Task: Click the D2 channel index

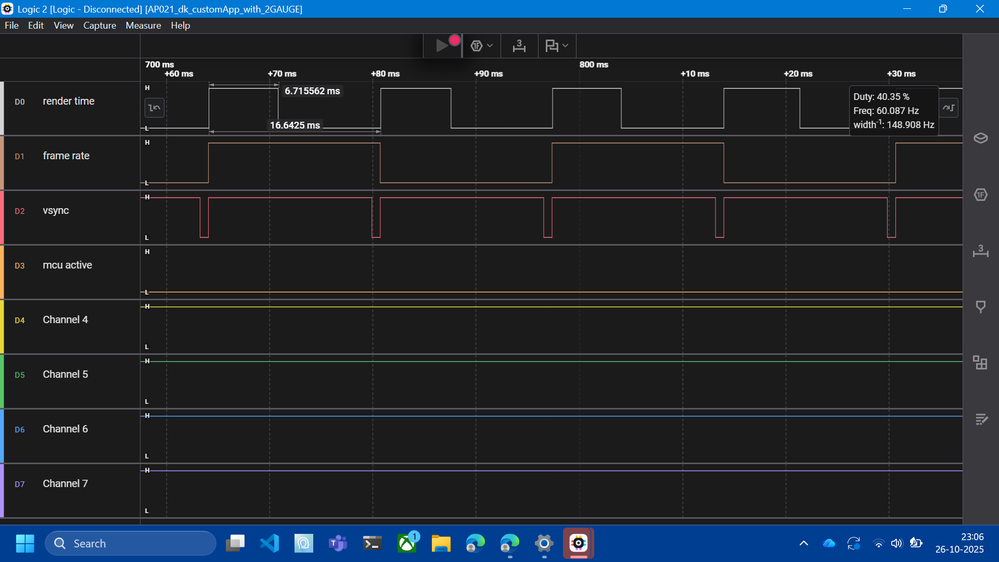Action: [20, 212]
